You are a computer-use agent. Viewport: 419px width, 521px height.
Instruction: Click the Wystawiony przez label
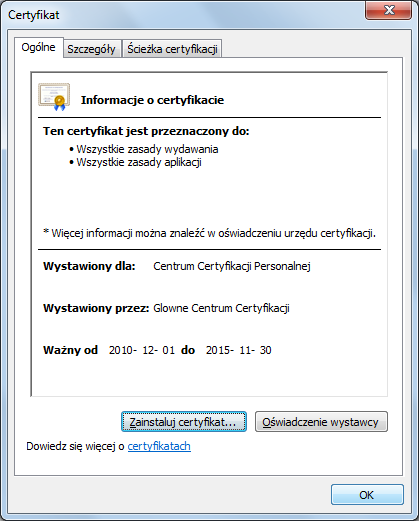[x=96, y=308]
